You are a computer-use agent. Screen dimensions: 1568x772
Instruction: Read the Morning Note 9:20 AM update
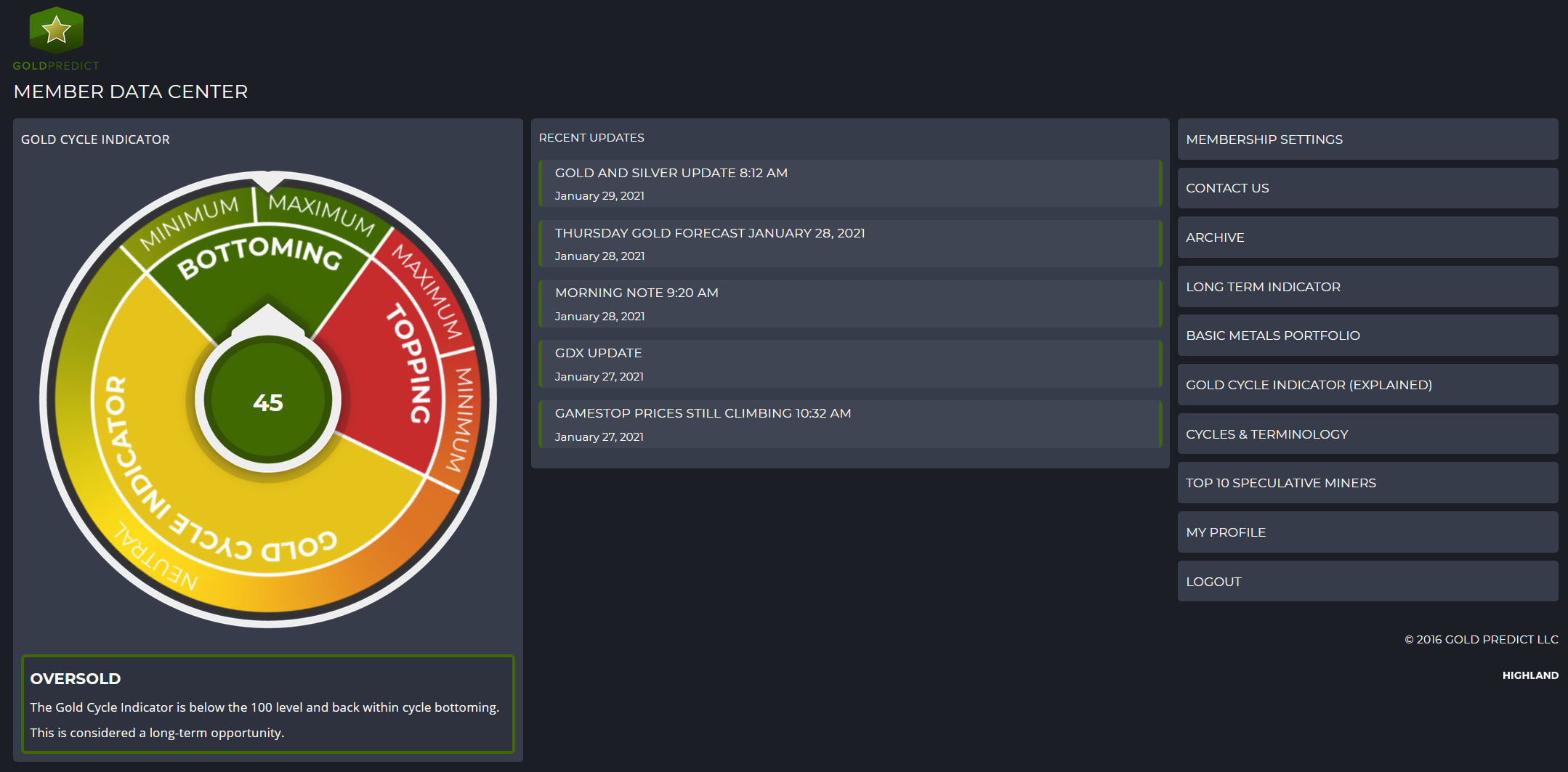tap(636, 293)
